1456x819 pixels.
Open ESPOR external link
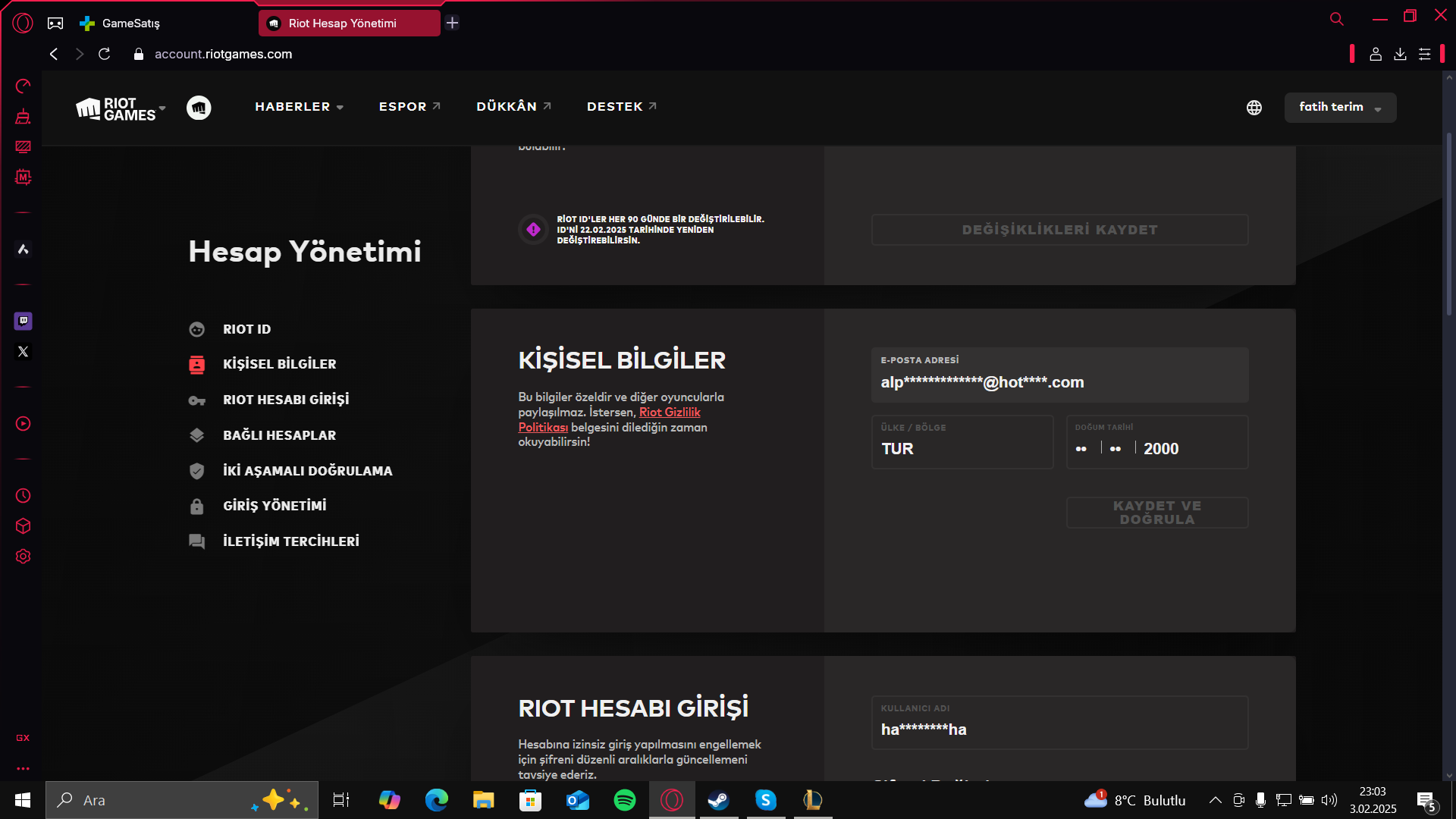click(409, 107)
